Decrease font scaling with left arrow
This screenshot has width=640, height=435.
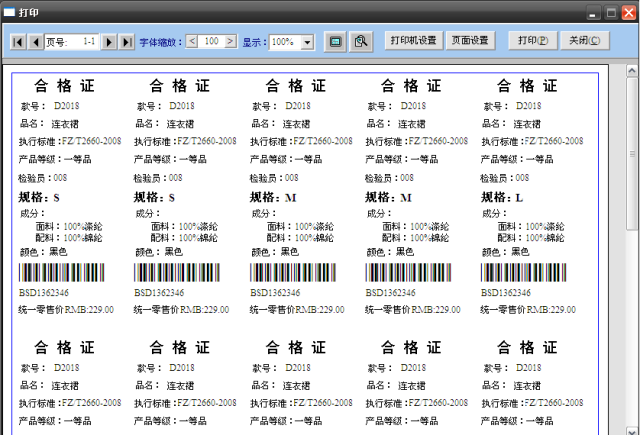(x=192, y=42)
